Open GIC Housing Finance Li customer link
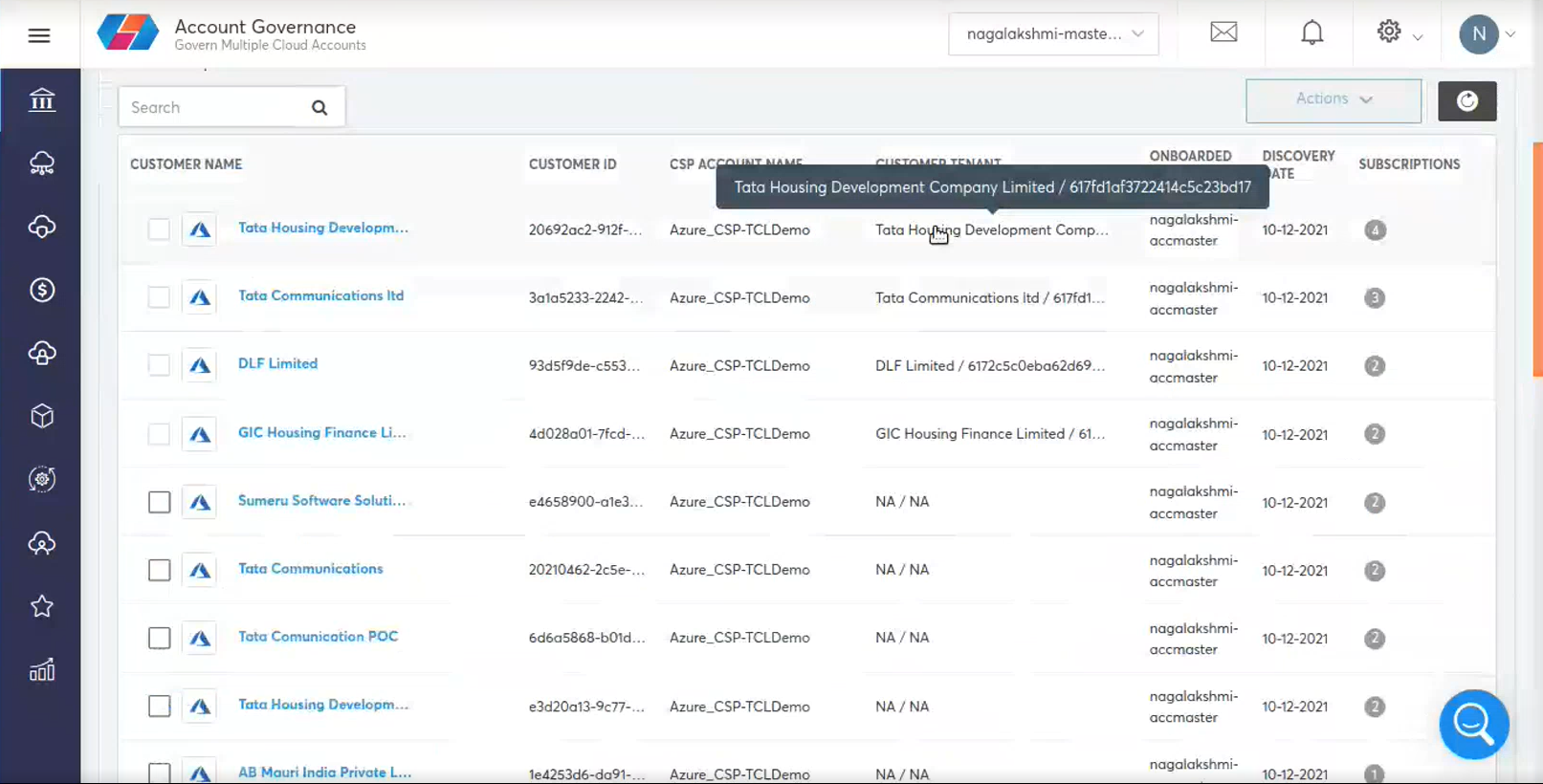1543x784 pixels. 322,432
